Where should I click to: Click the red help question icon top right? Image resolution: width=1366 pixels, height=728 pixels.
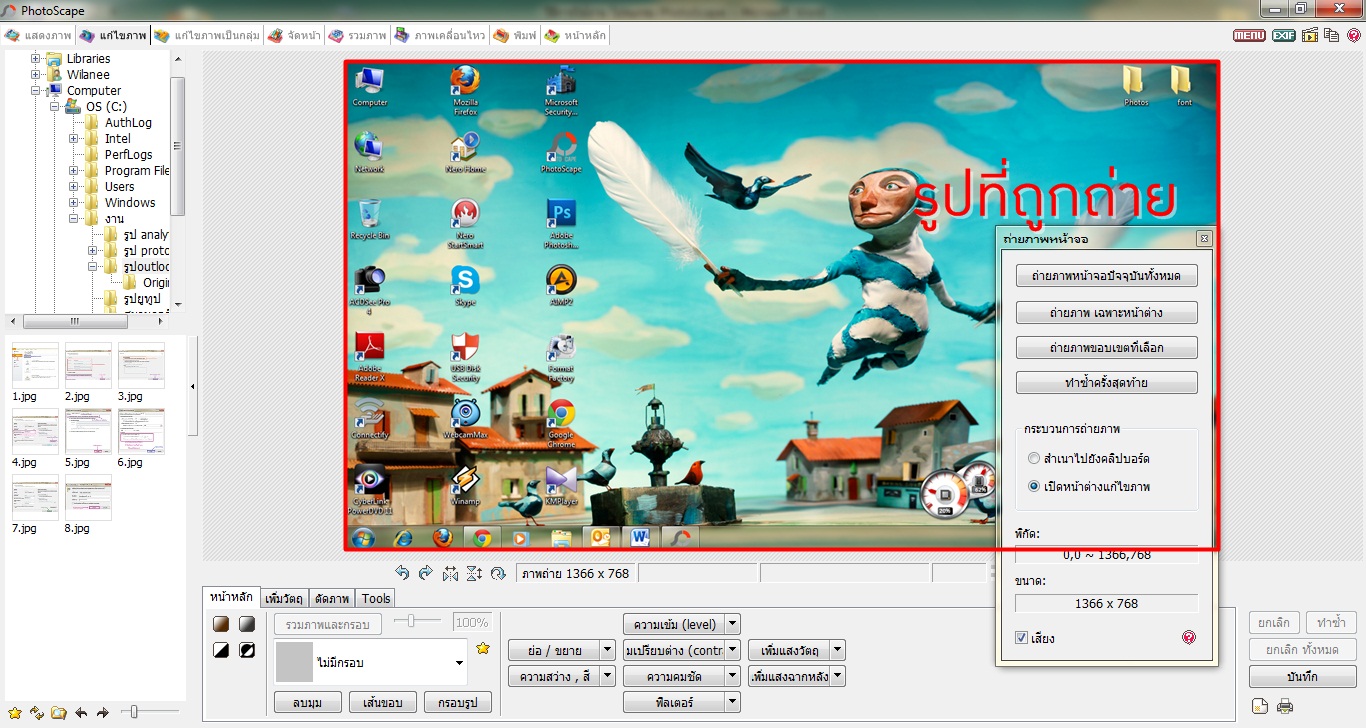1354,35
